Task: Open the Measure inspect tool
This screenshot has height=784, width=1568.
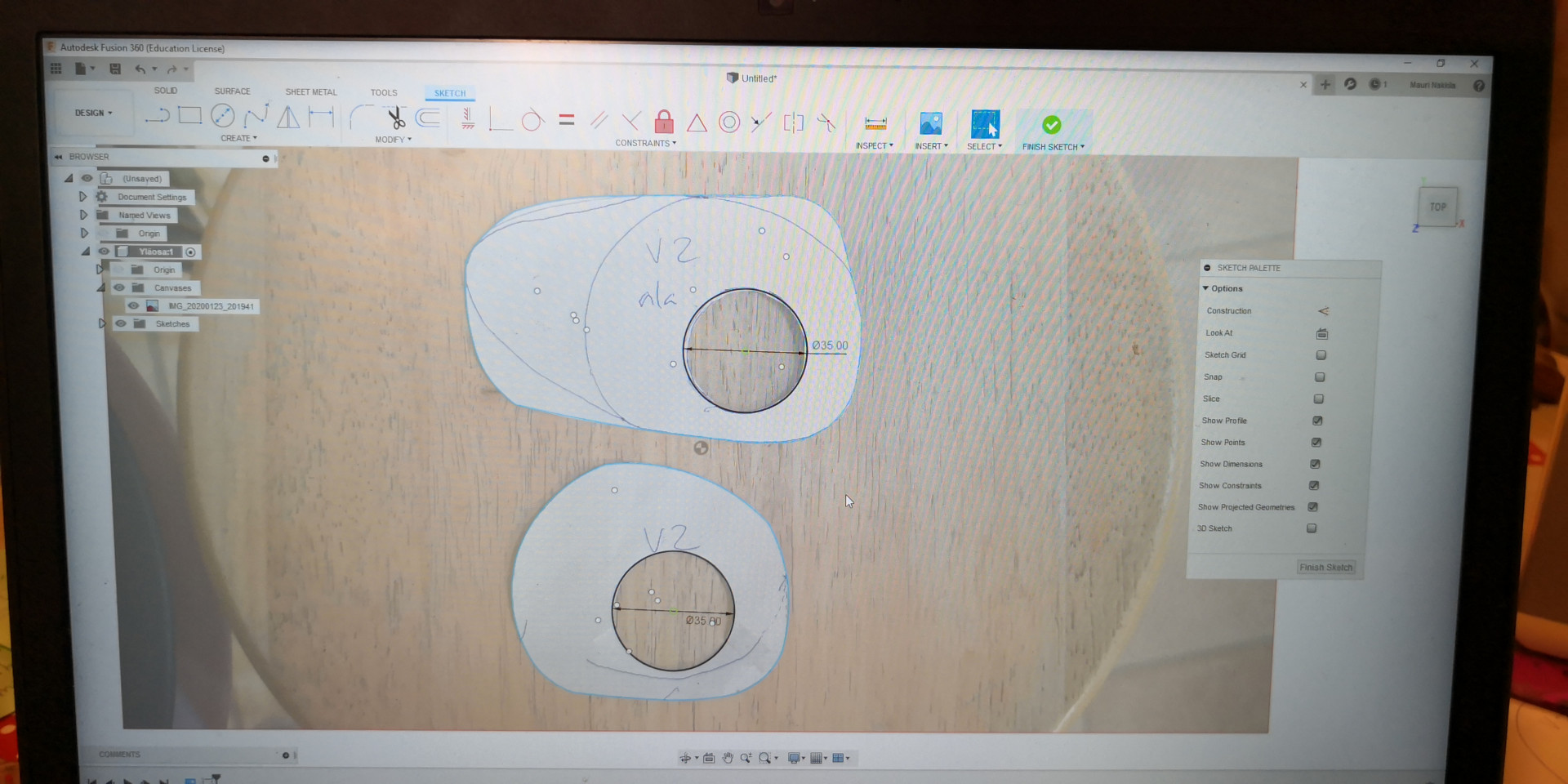Action: tap(875, 123)
